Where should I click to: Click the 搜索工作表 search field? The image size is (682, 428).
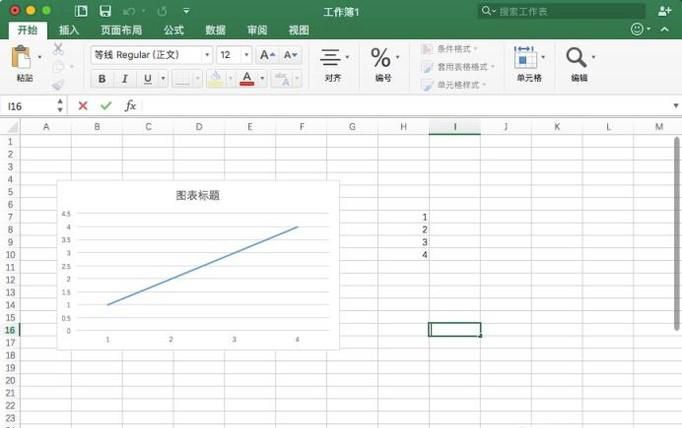[562, 11]
